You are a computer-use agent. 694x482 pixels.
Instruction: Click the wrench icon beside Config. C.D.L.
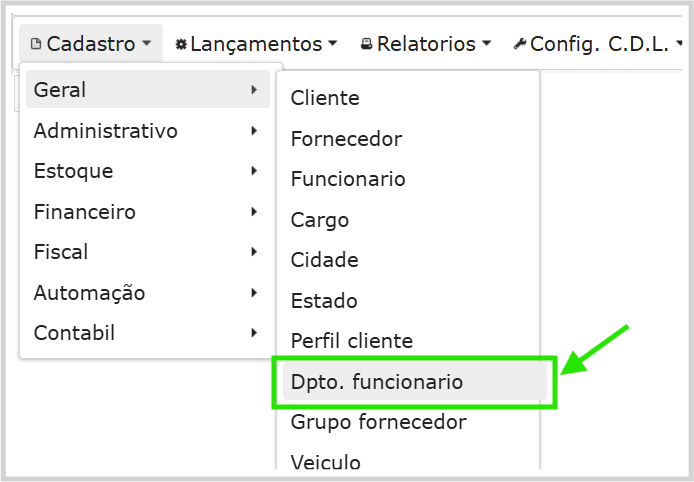click(520, 44)
